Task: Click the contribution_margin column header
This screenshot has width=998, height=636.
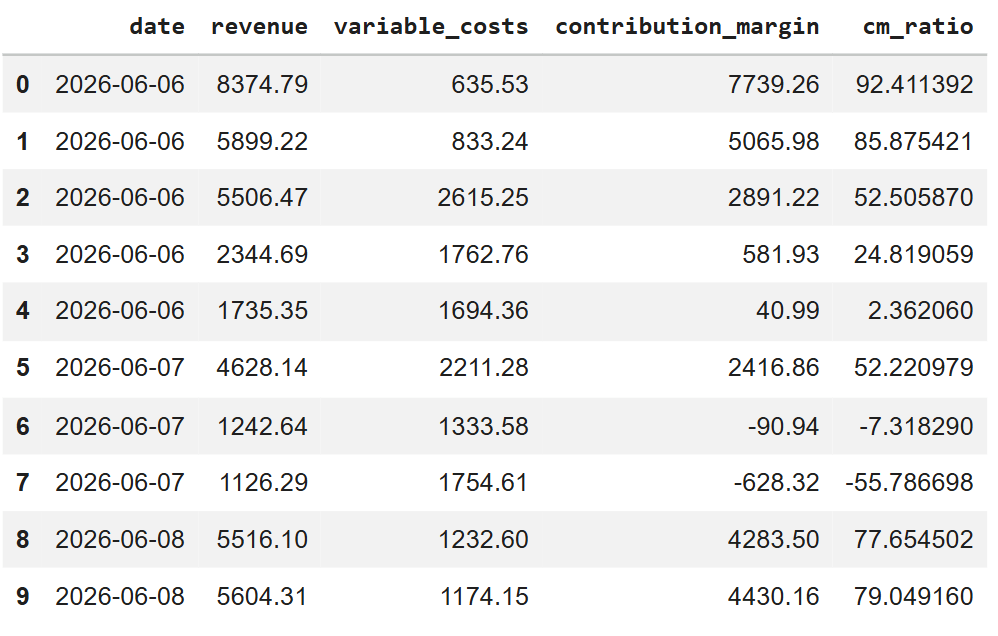Action: [687, 27]
